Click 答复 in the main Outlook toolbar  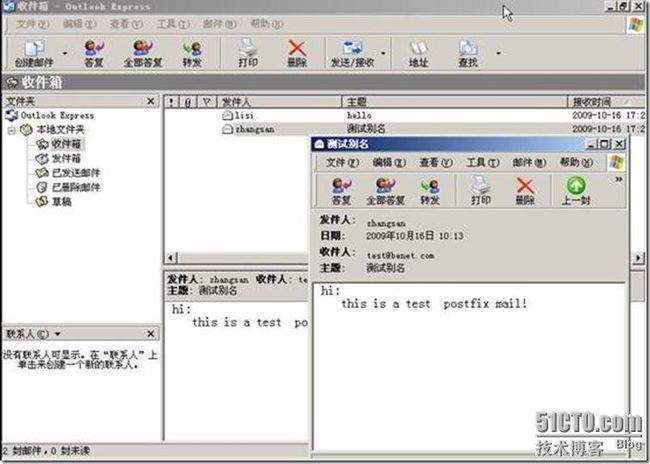[94, 53]
